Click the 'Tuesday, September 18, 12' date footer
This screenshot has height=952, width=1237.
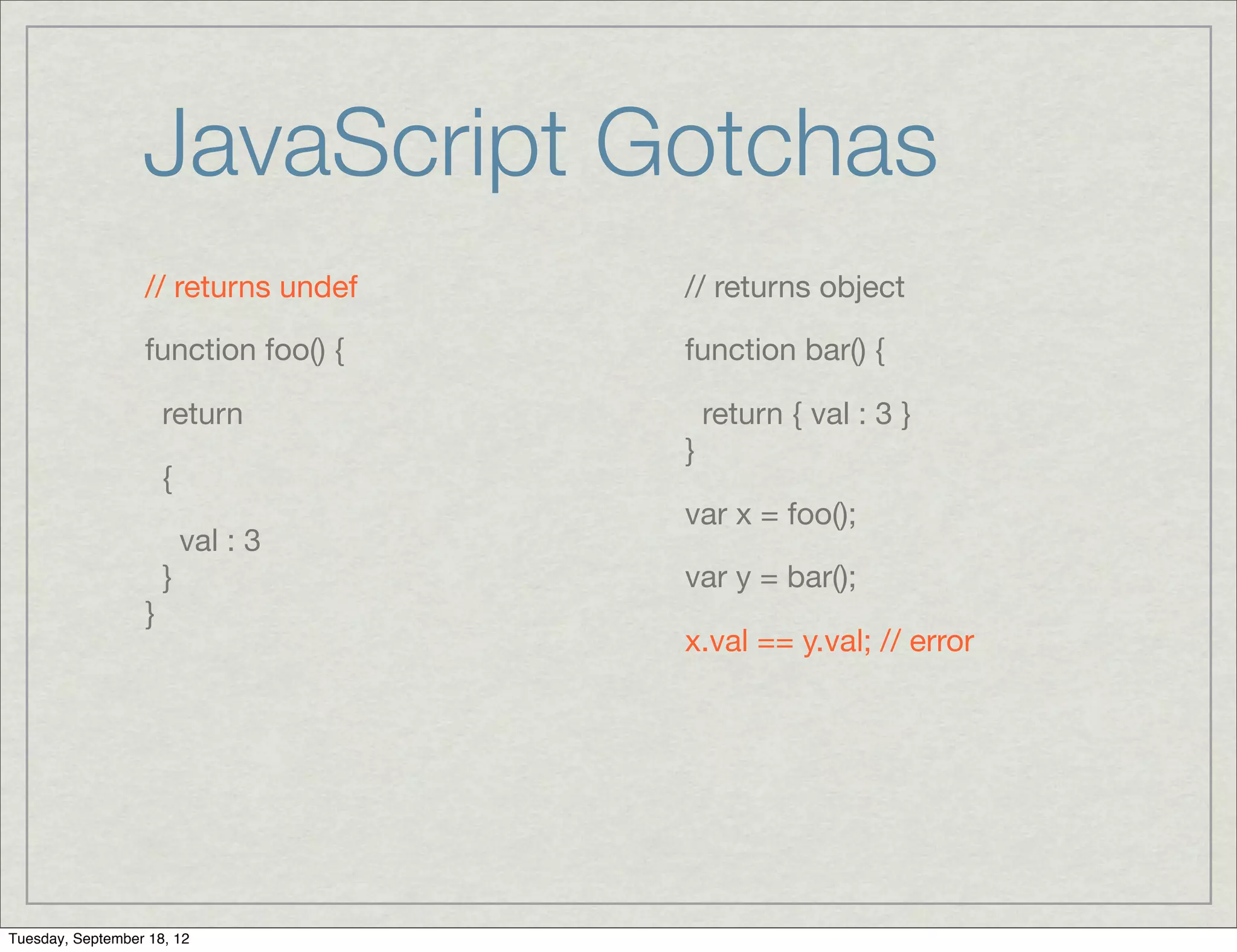99,939
